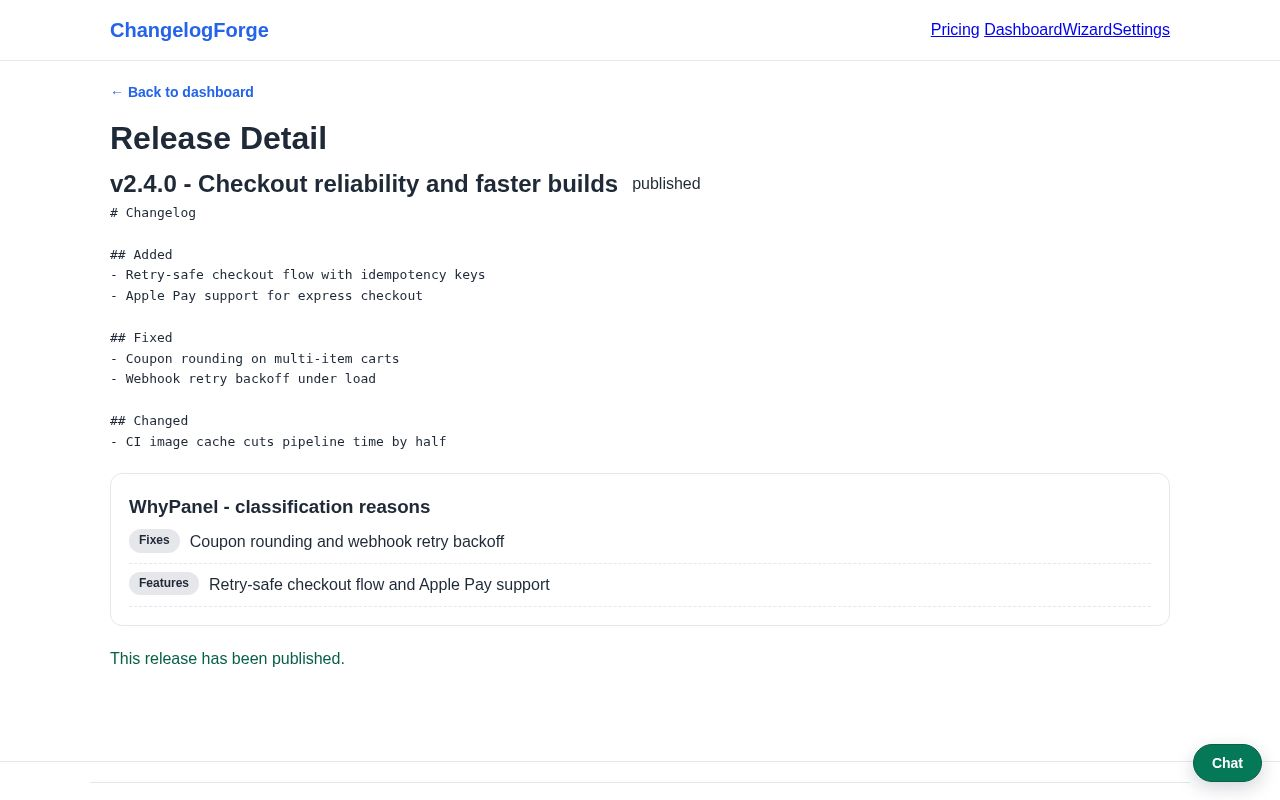Click the Release Detail heading
Screen dimensions: 1280x800
click(218, 138)
